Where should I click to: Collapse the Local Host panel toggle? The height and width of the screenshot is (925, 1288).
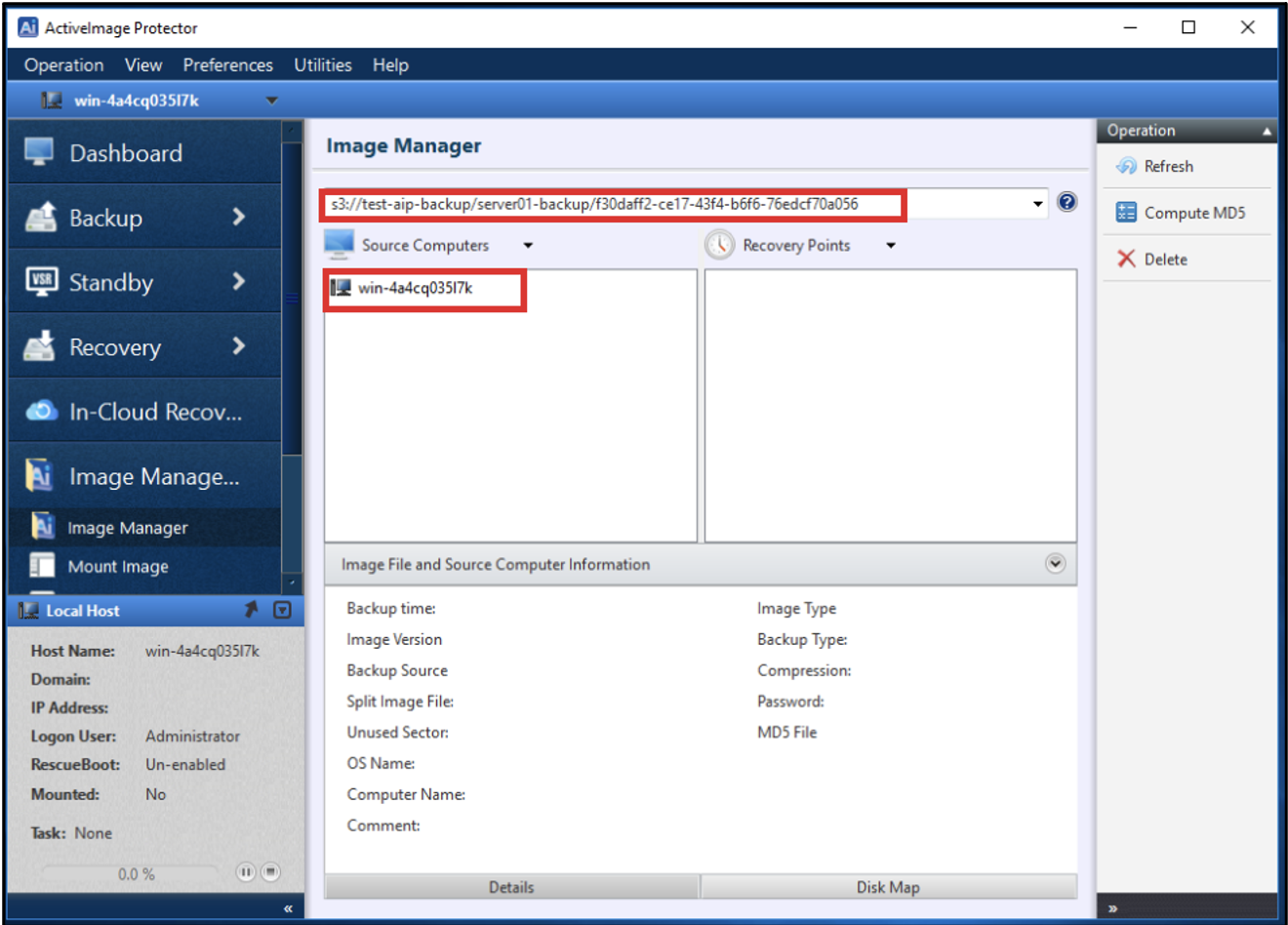(282, 610)
